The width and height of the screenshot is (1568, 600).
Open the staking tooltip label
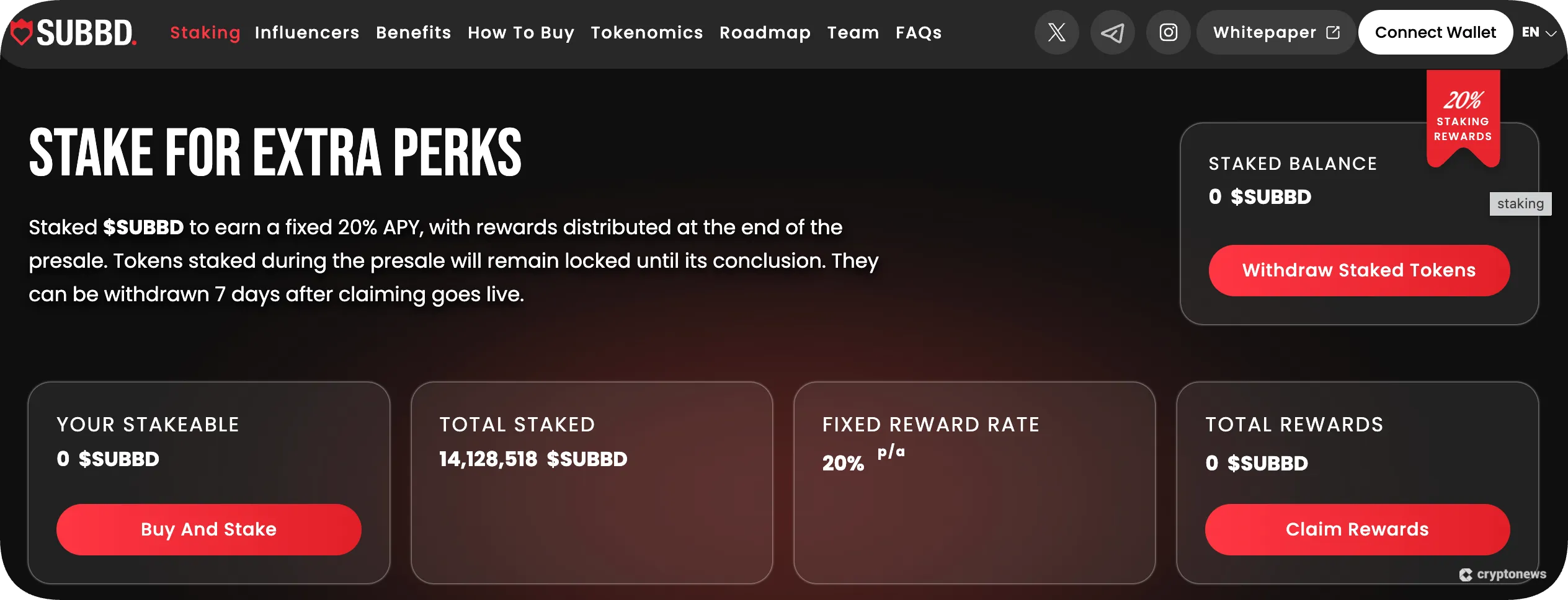pyautogui.click(x=1520, y=203)
